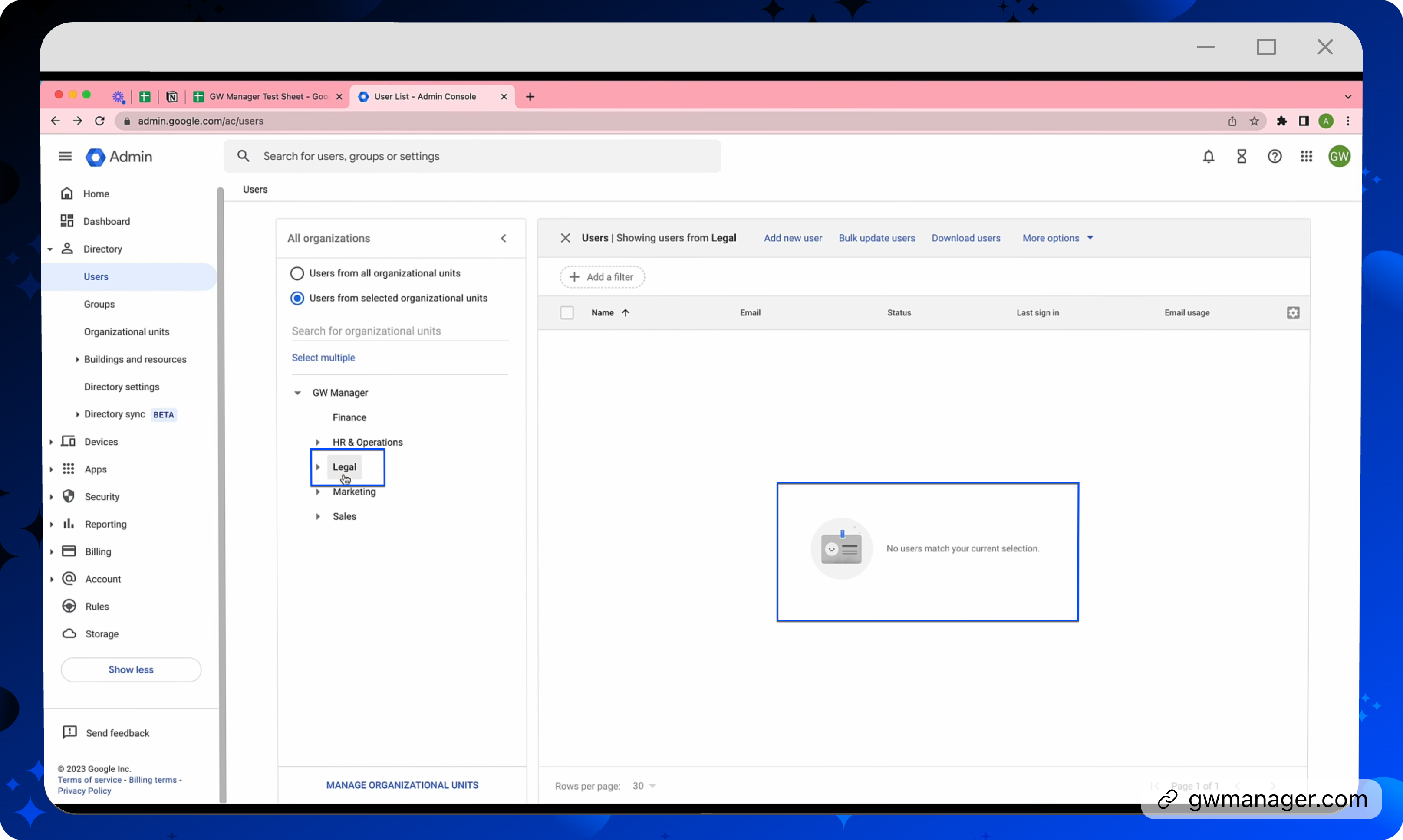Open the GW account avatar
Viewport: 1403px width, 840px height.
(x=1339, y=156)
